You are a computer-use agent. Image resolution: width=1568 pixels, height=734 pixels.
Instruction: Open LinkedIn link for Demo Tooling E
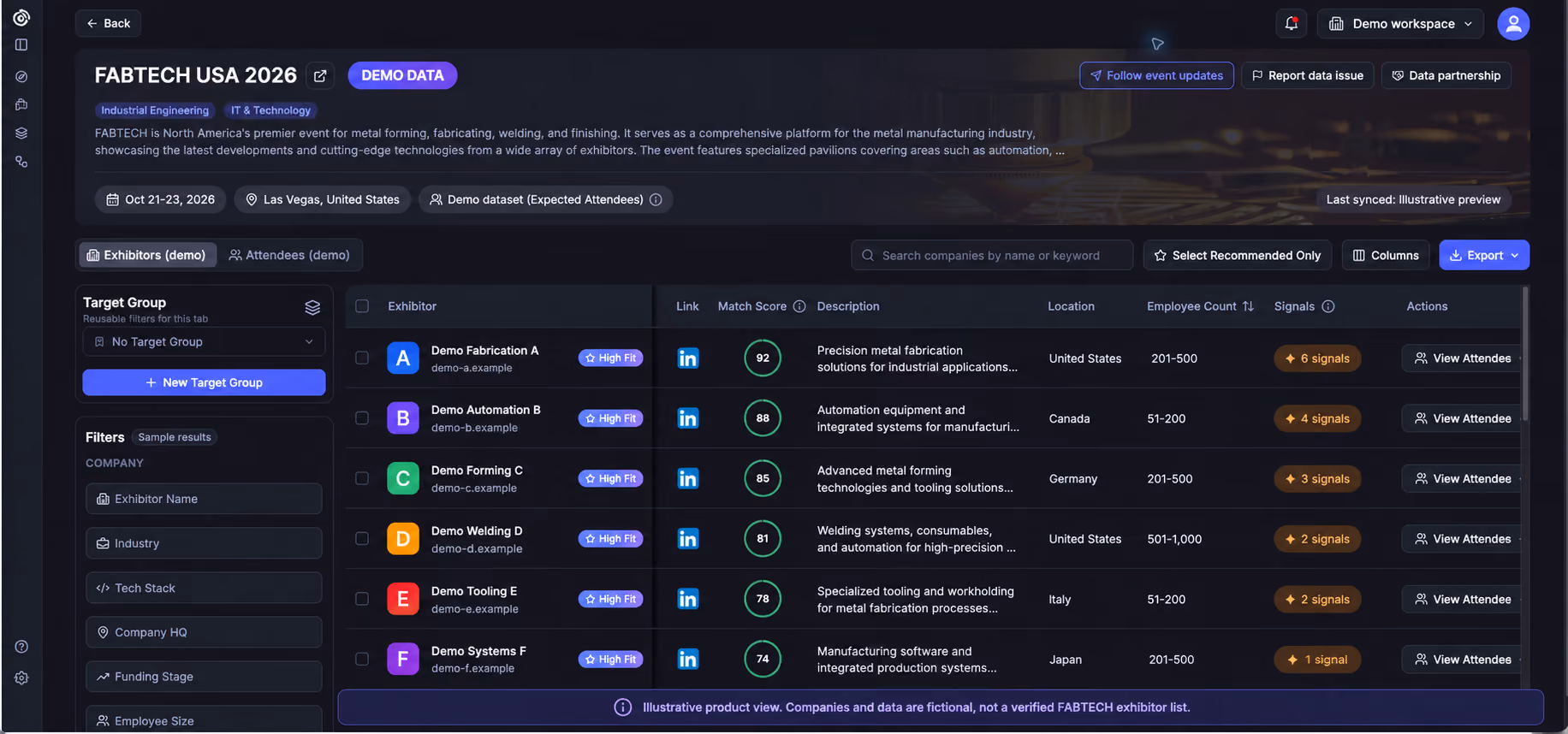point(687,600)
